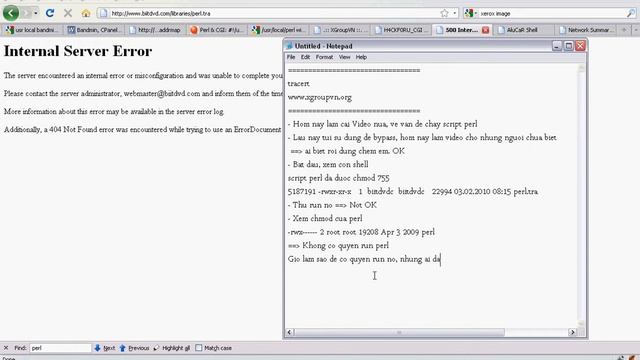Viewport: 640px width, 360px height.
Task: Open the Notepad Edit menu
Action: 305,57
